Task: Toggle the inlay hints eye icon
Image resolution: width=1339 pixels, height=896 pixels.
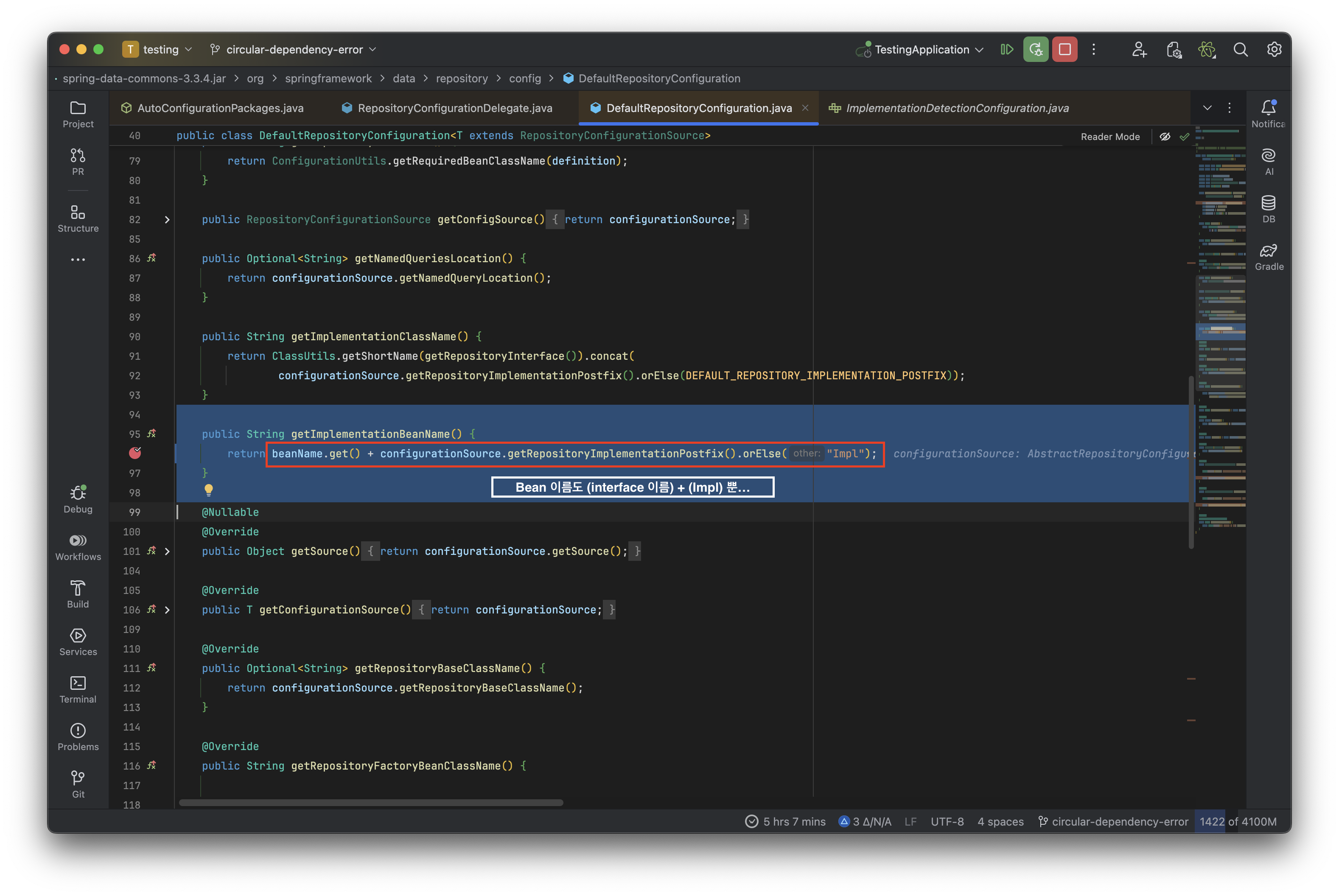Action: click(x=1165, y=137)
